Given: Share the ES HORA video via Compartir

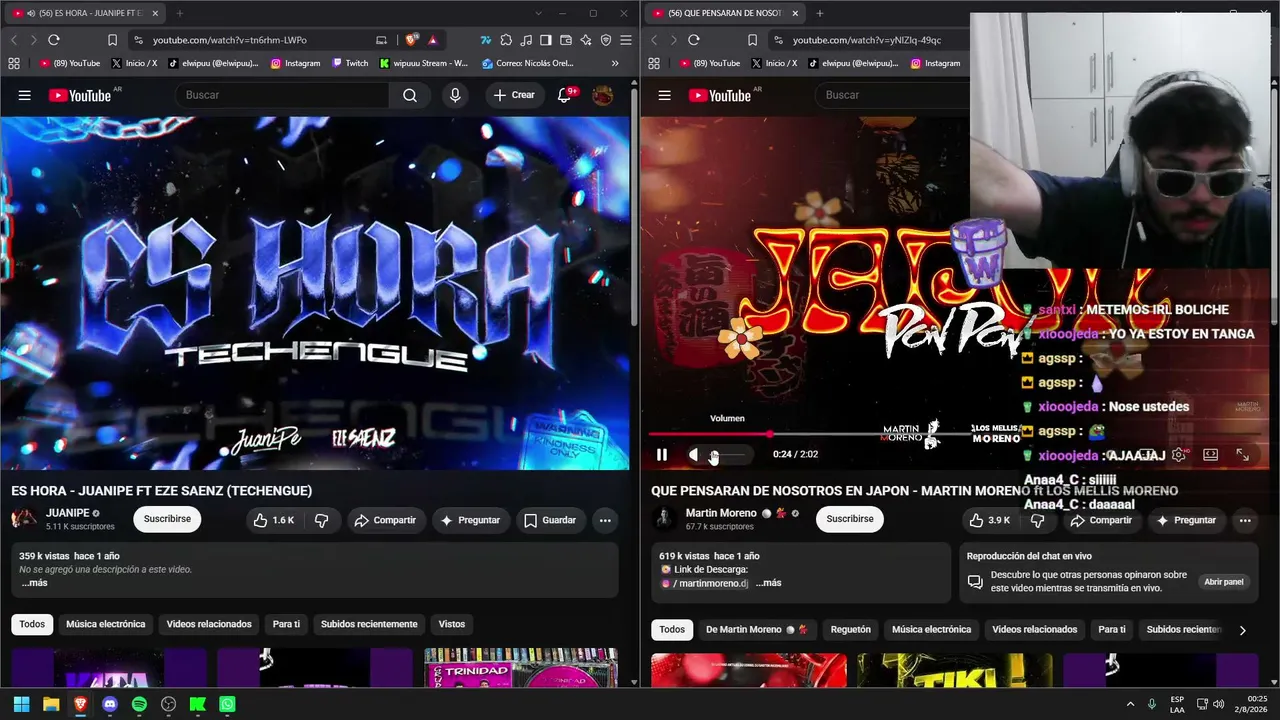Looking at the screenshot, I should [386, 520].
